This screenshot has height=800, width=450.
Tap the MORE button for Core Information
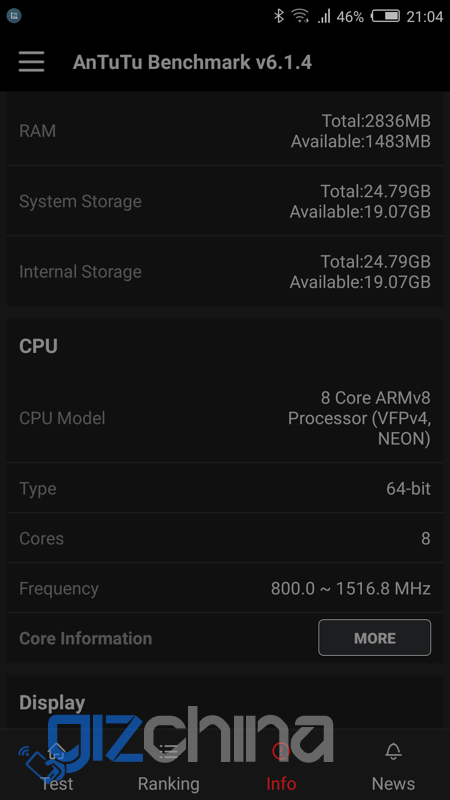374,637
